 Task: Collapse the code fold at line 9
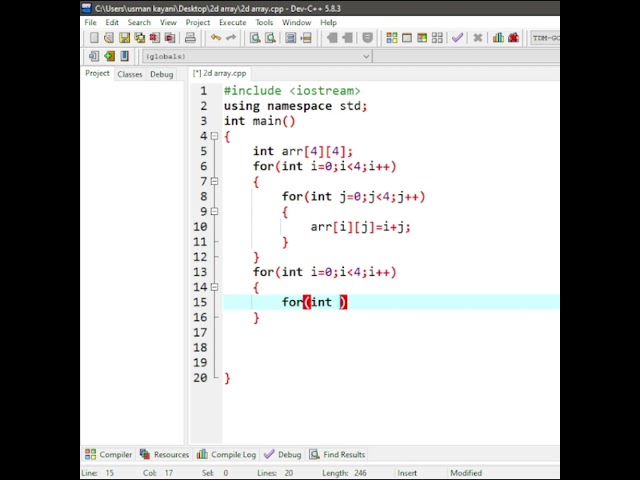214,211
